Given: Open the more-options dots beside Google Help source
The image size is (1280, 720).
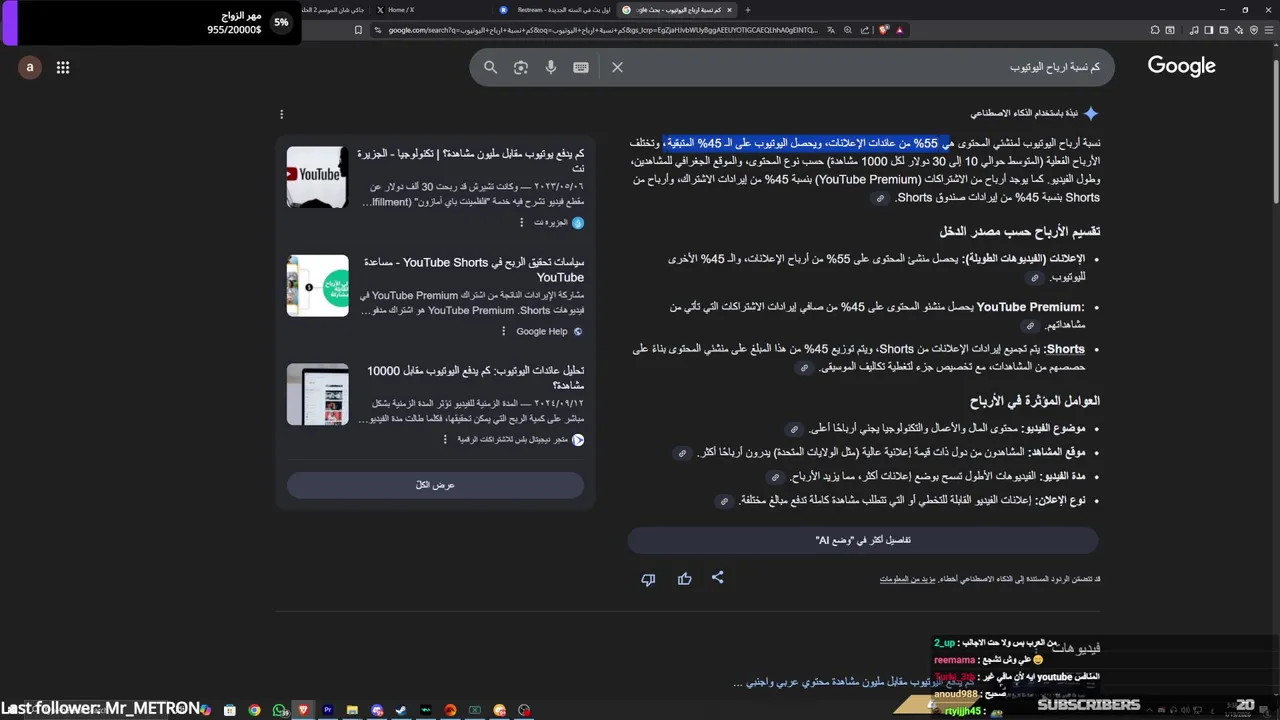Looking at the screenshot, I should (503, 331).
